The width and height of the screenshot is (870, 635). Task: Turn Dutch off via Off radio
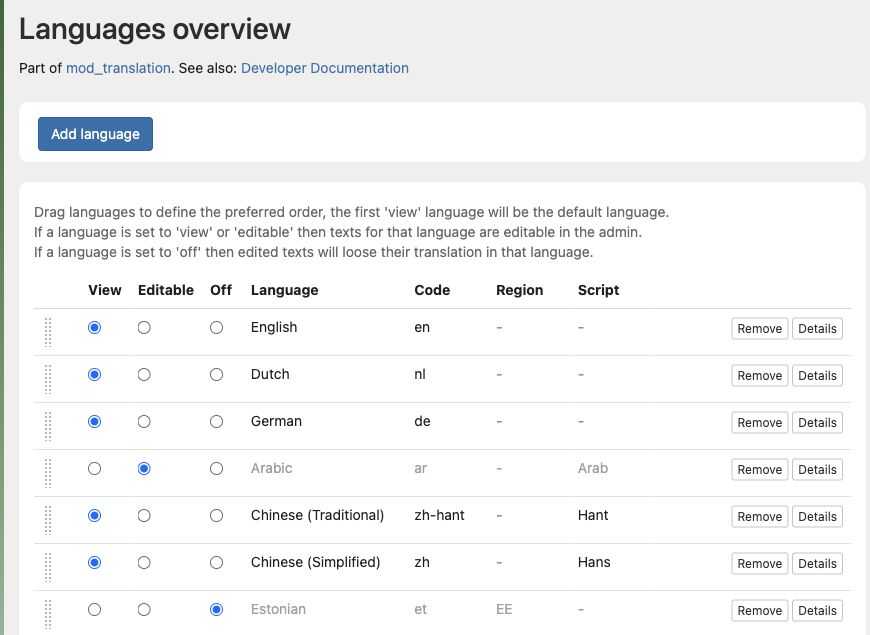click(x=216, y=375)
